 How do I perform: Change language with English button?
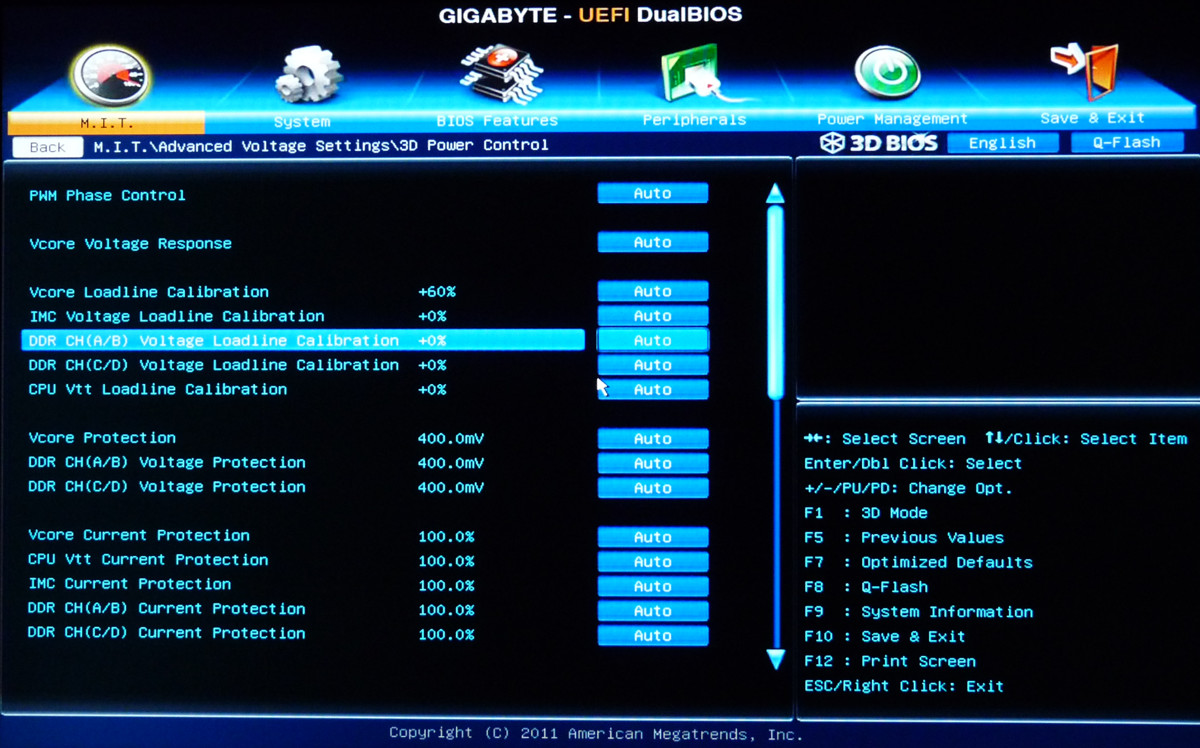tap(1002, 143)
